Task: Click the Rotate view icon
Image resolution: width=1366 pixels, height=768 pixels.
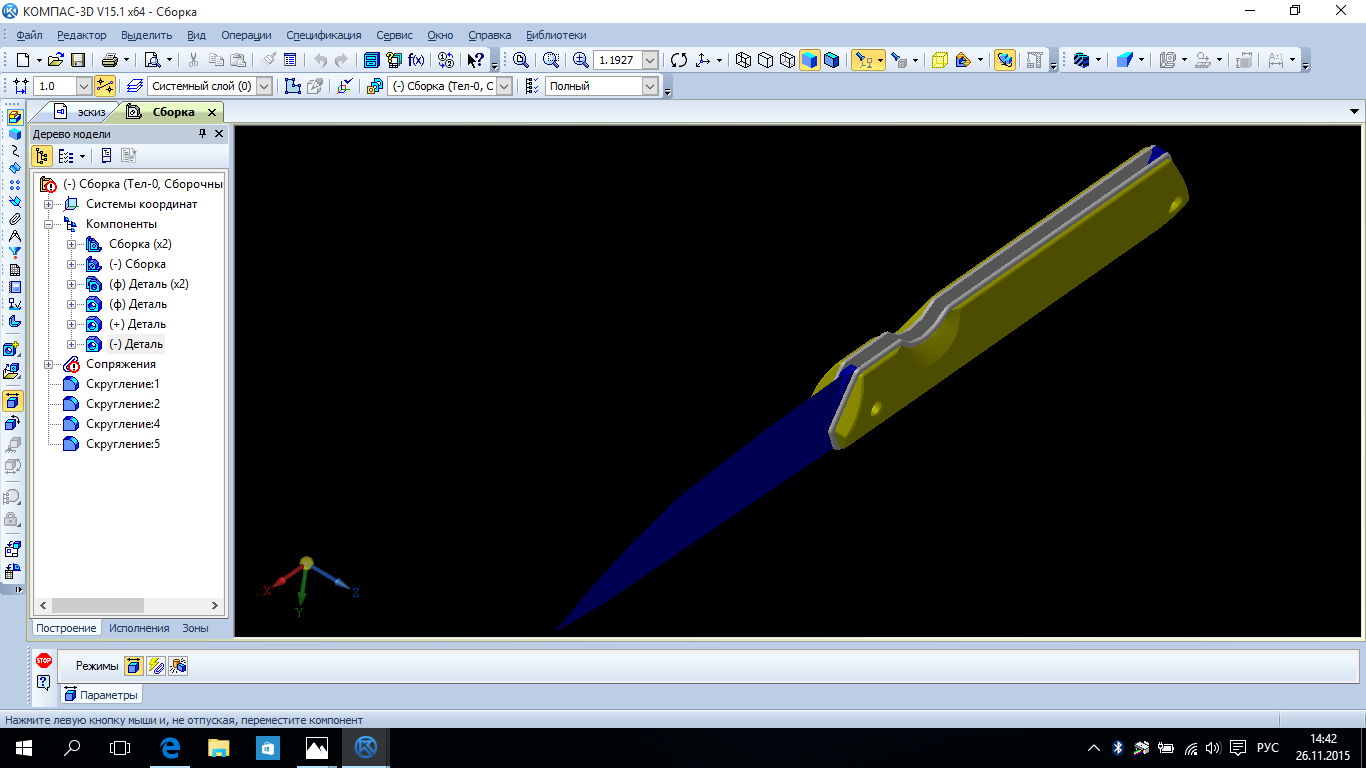Action: pyautogui.click(x=679, y=60)
